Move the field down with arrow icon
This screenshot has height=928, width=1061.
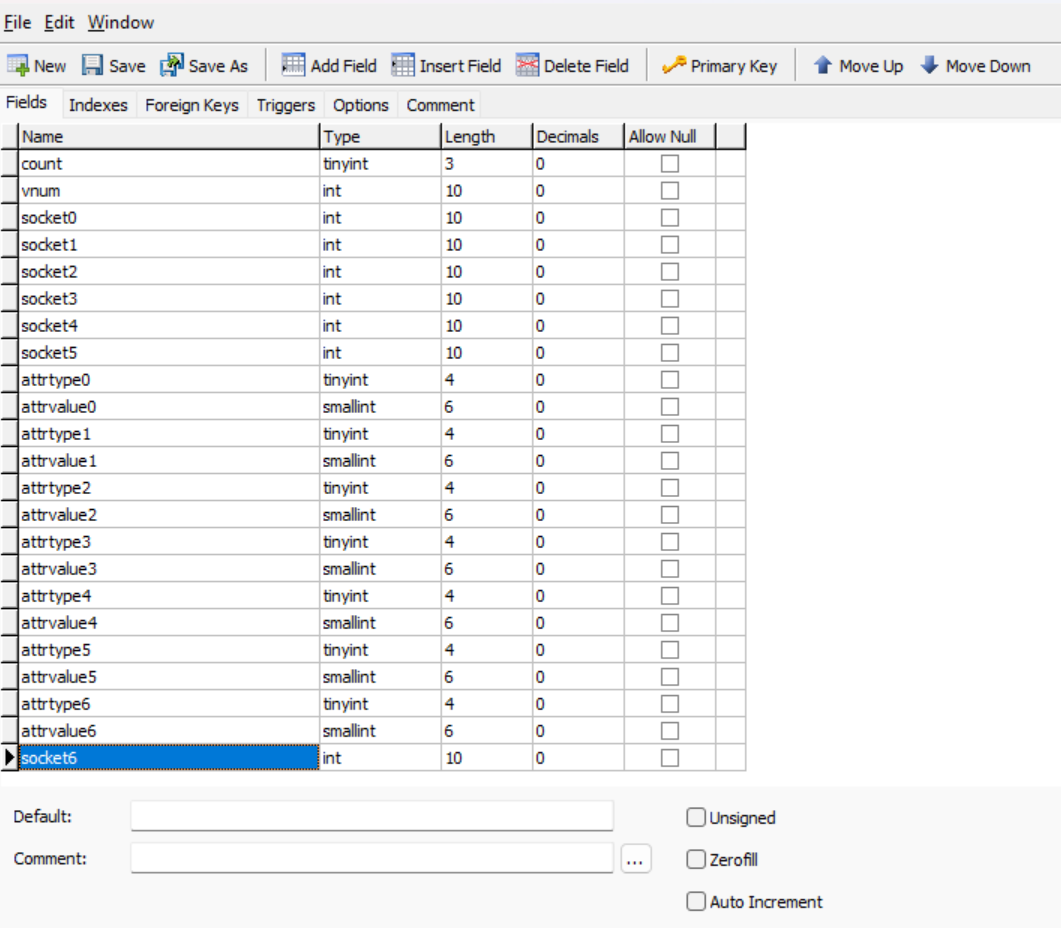929,66
